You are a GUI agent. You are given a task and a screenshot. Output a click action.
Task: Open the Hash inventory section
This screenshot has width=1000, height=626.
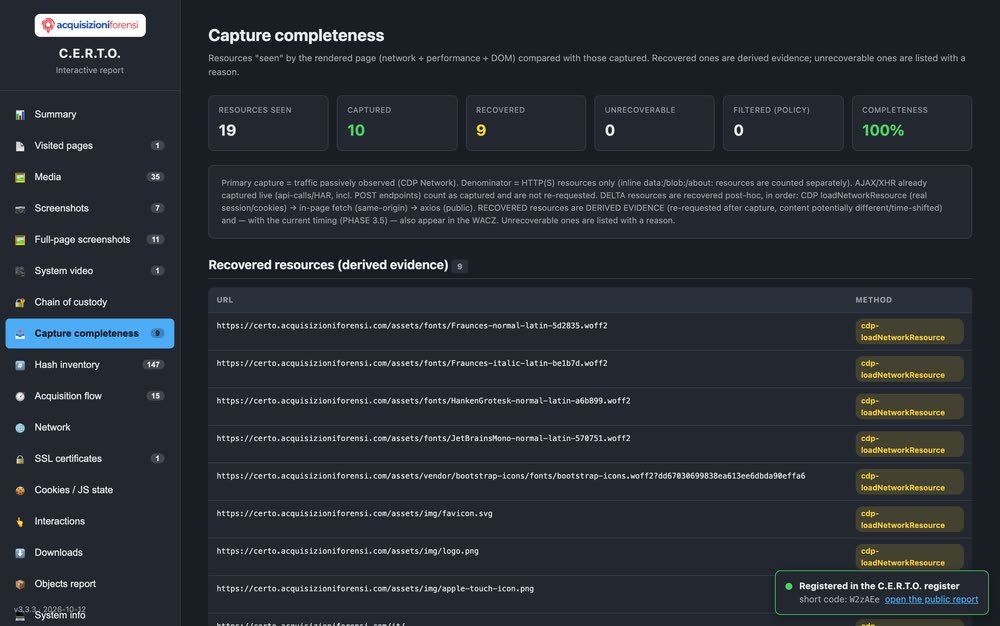click(x=90, y=365)
